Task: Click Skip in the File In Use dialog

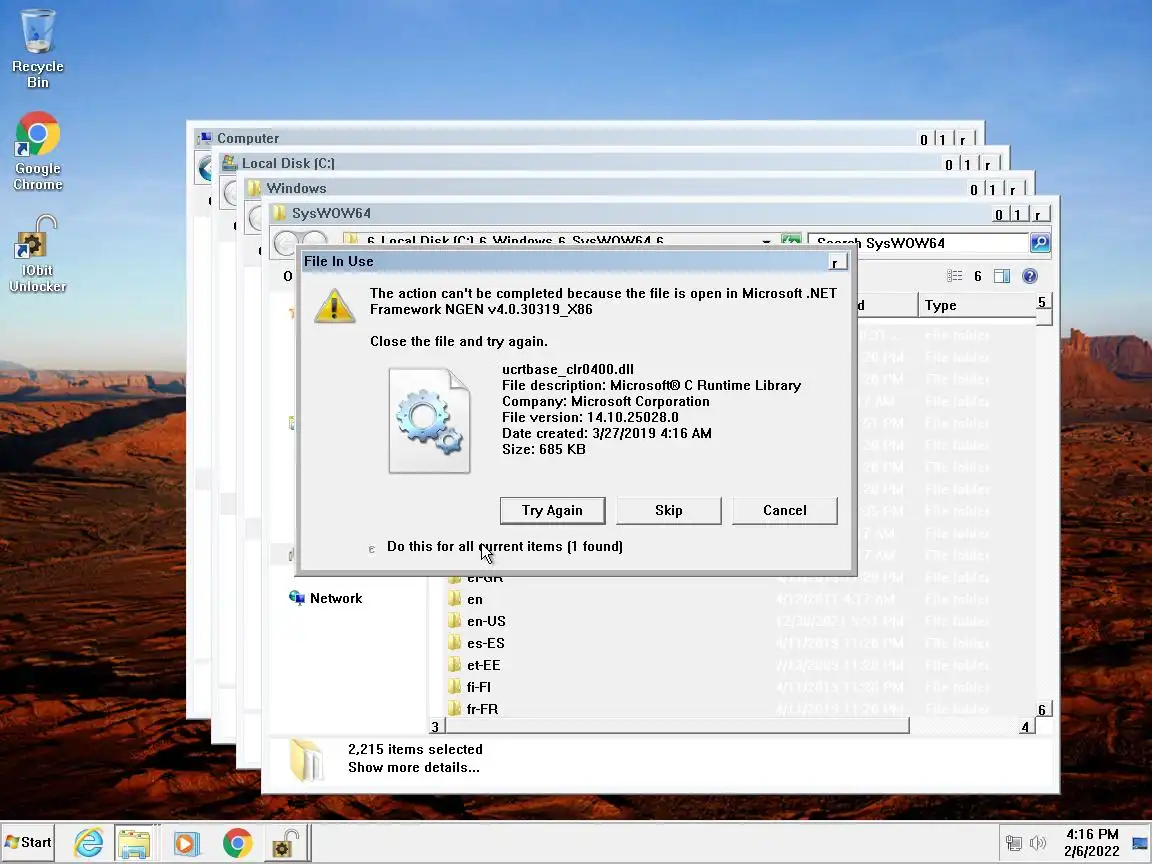Action: (x=669, y=511)
